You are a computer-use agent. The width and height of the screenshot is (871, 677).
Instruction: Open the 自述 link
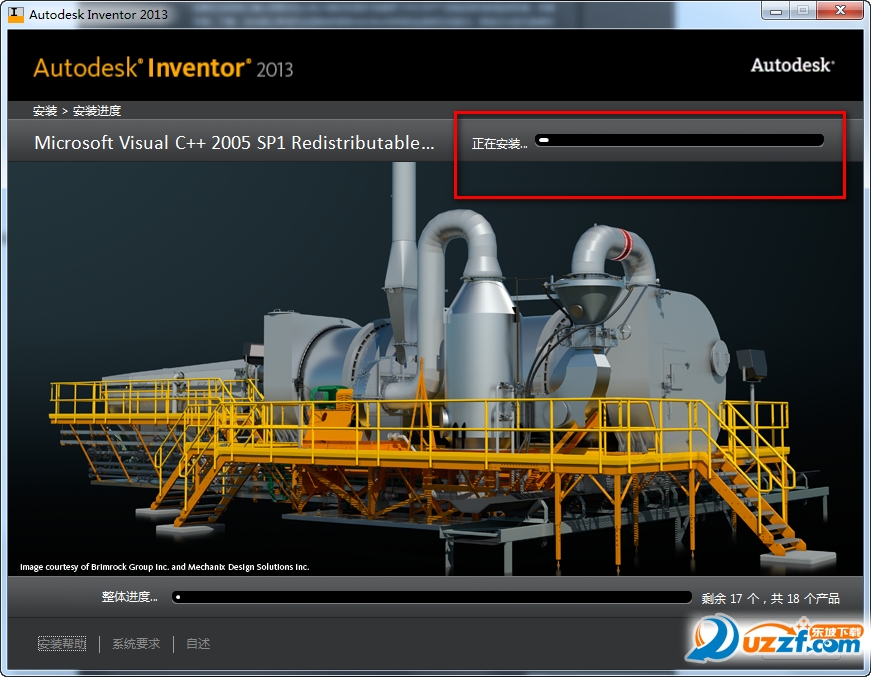coord(198,644)
